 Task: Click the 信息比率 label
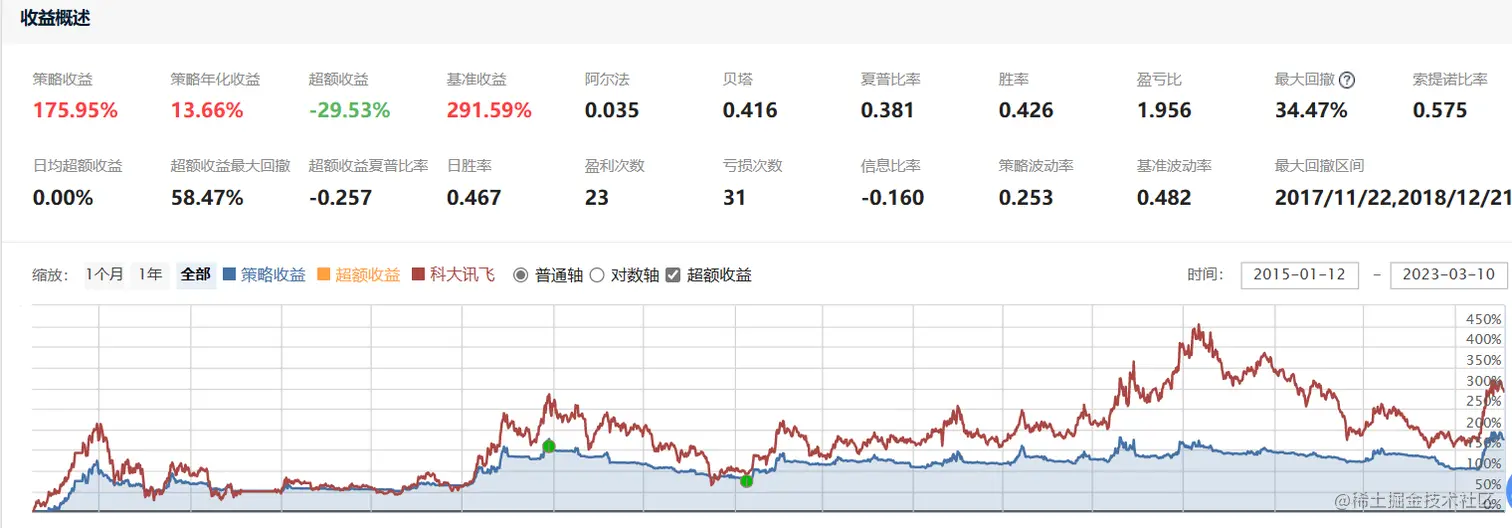point(890,166)
